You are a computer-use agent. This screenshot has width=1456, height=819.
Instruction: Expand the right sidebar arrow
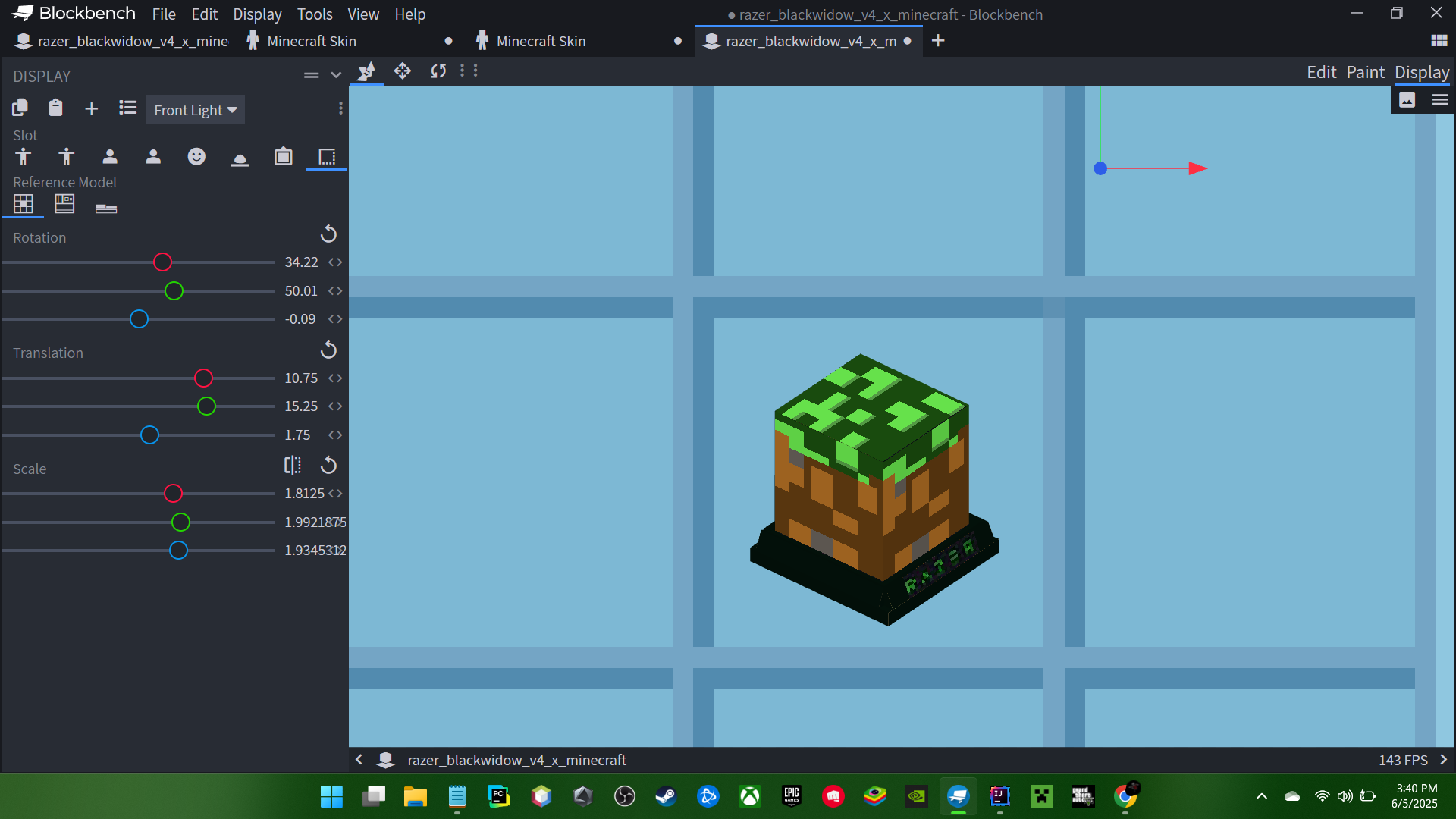click(1444, 760)
